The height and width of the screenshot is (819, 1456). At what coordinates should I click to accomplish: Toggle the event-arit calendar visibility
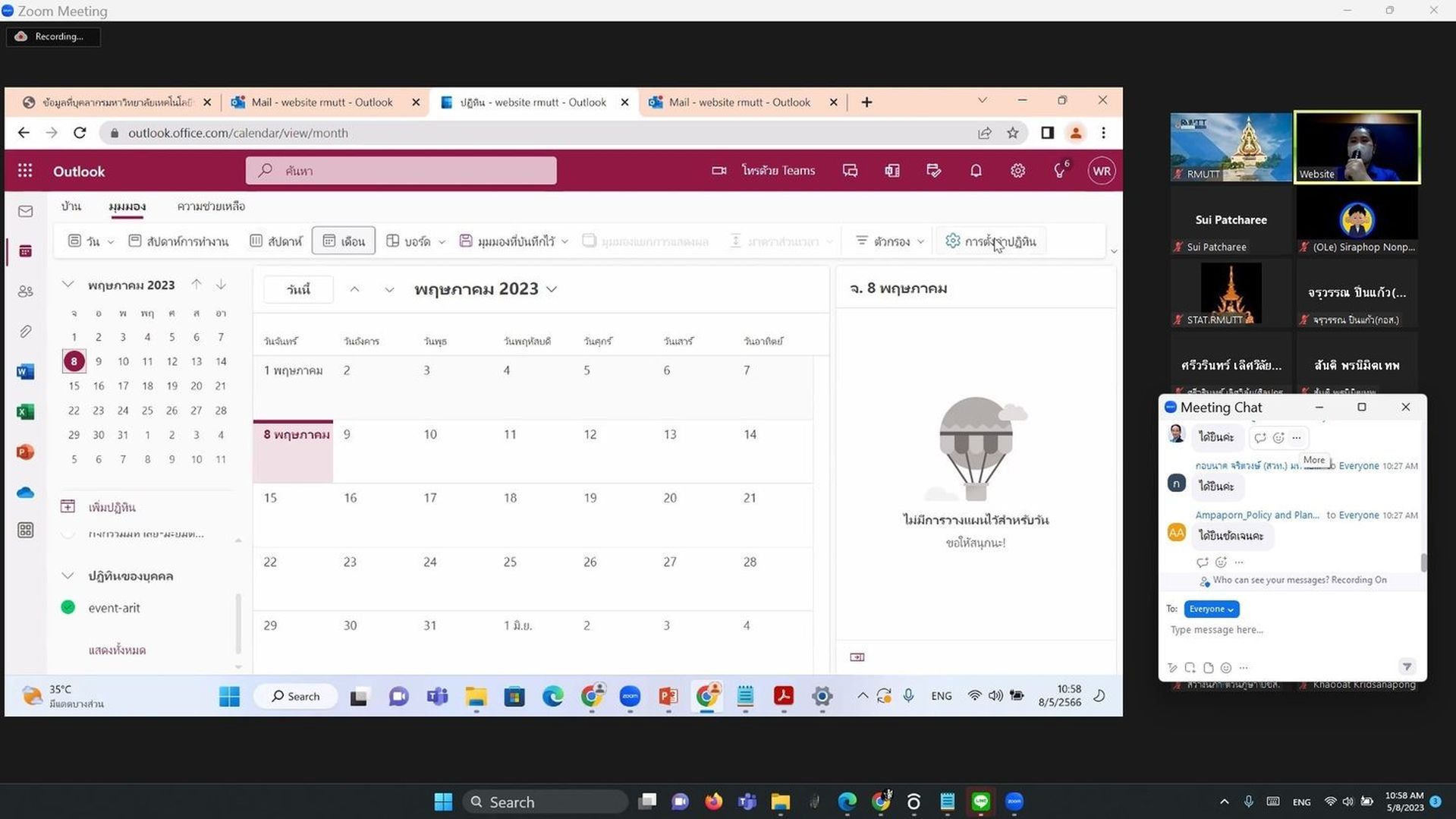[68, 607]
